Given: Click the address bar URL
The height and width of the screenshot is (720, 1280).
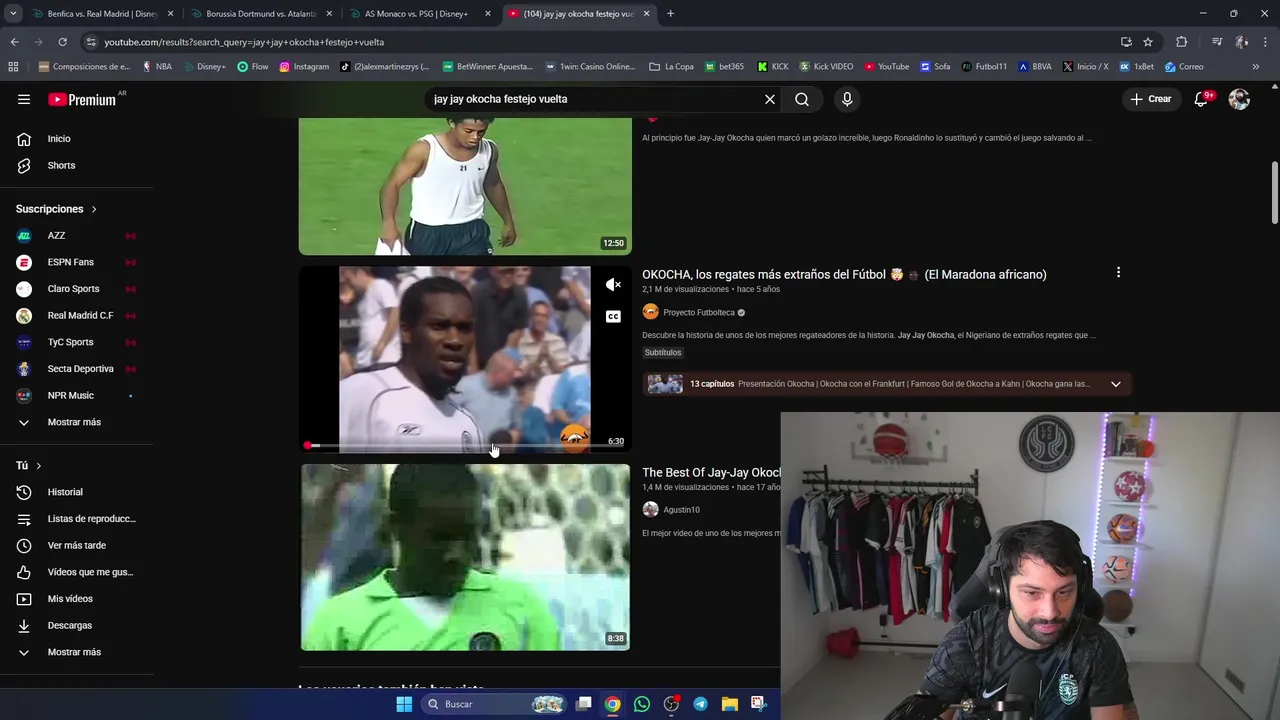Looking at the screenshot, I should [x=244, y=42].
